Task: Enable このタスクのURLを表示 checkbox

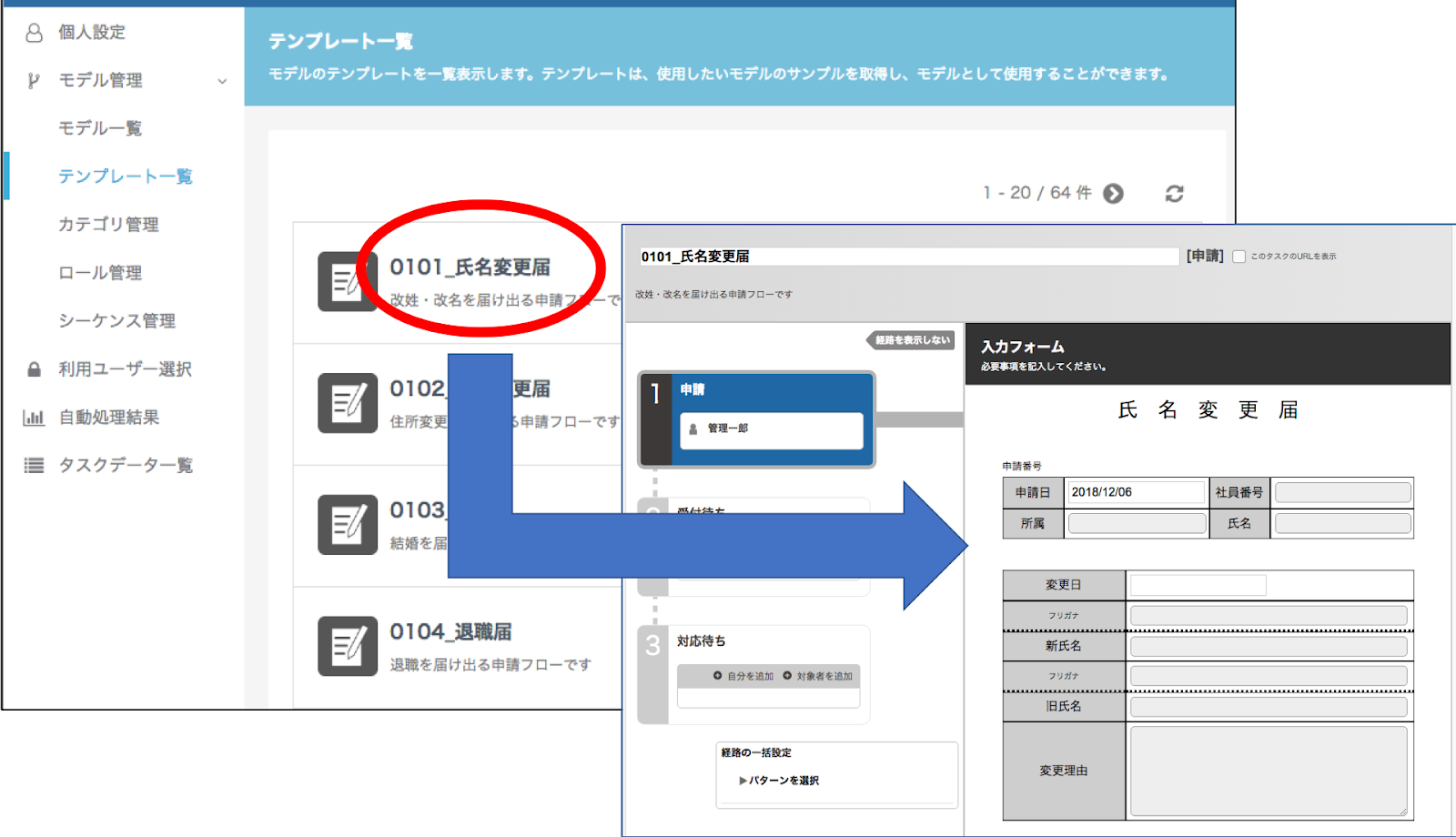Action: pyautogui.click(x=1239, y=257)
